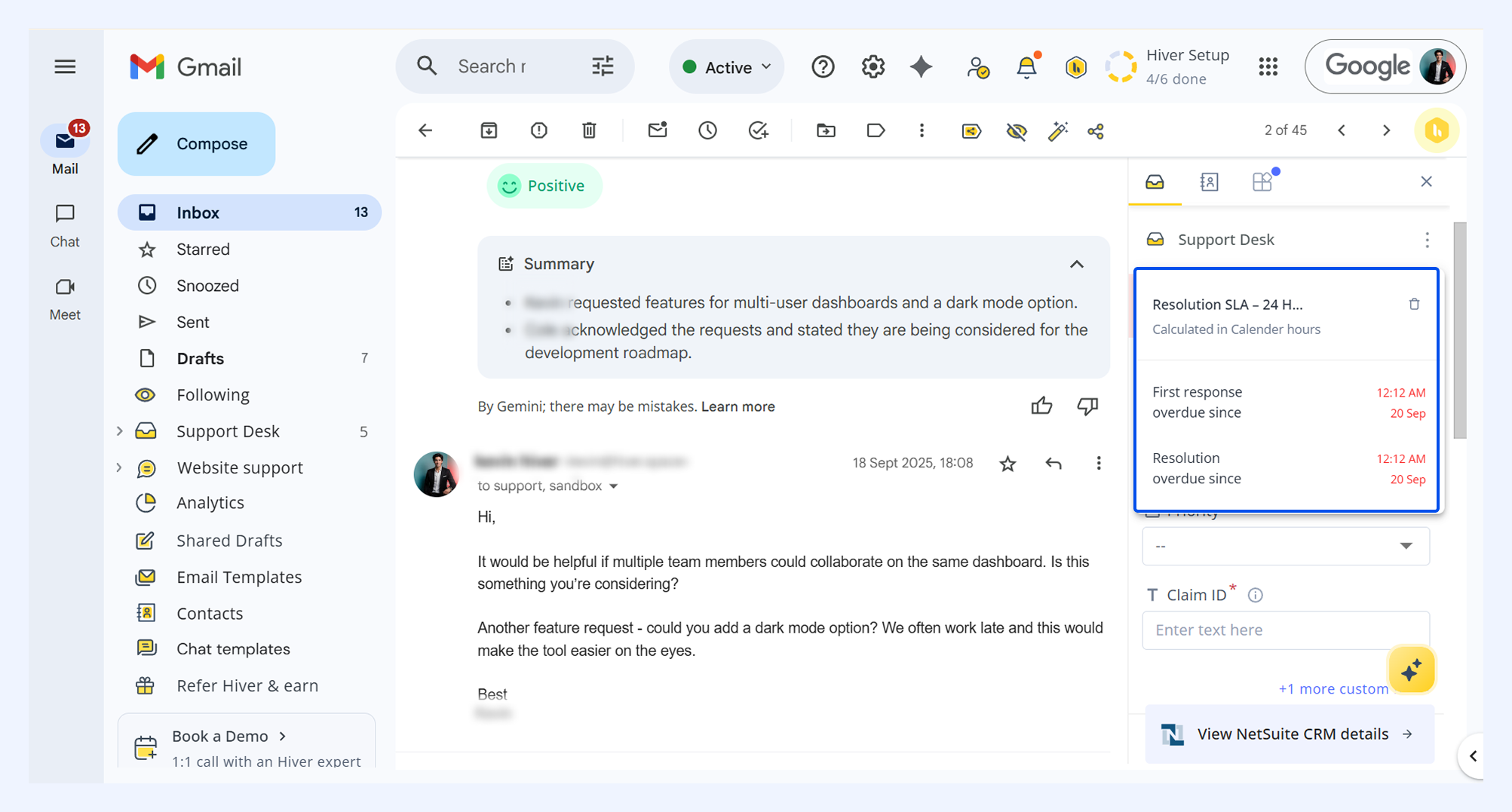
Task: Open Hiver notifications bell icon
Action: pyautogui.click(x=1026, y=67)
